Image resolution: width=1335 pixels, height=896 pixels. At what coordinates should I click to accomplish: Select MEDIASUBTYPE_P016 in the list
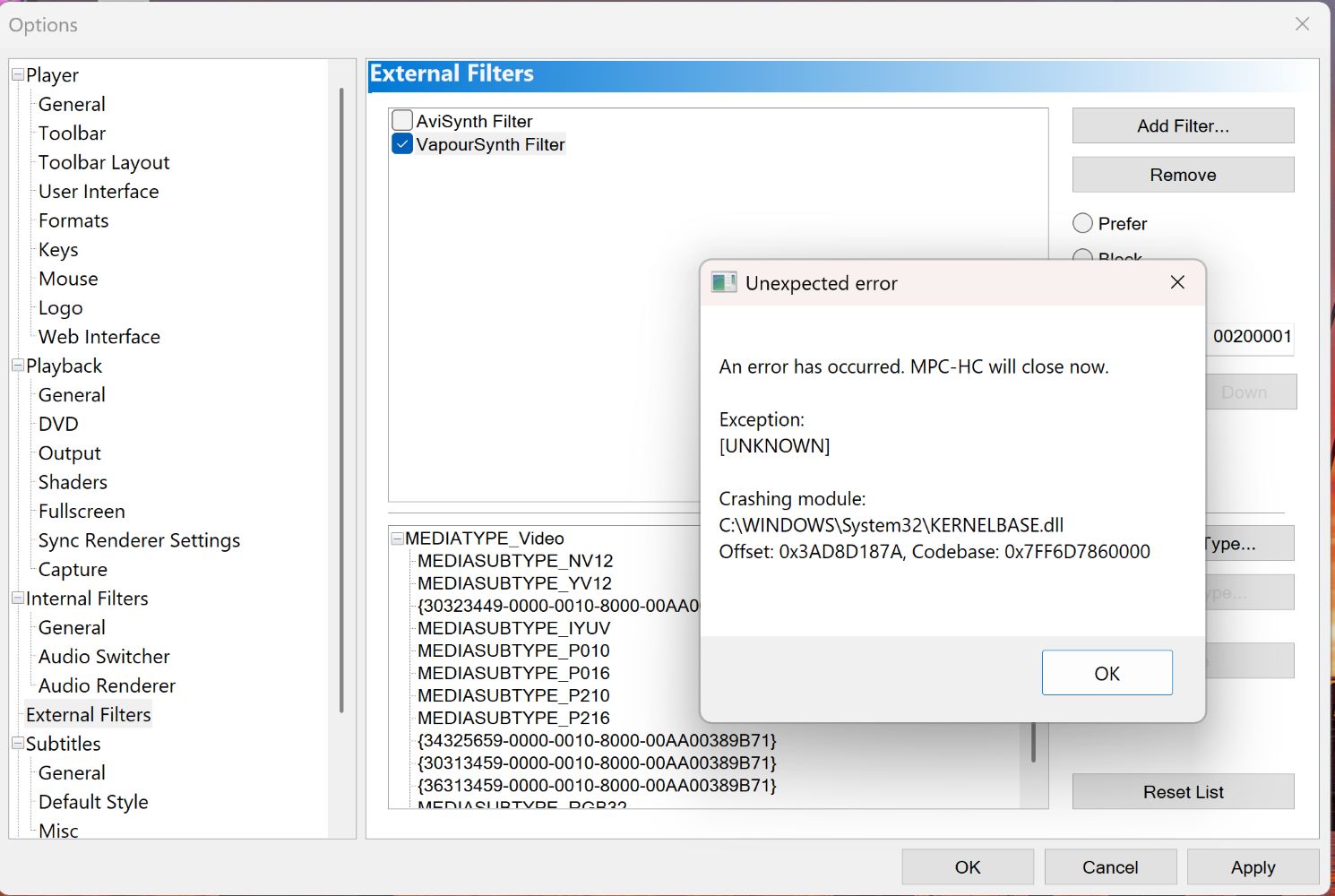[x=513, y=673]
